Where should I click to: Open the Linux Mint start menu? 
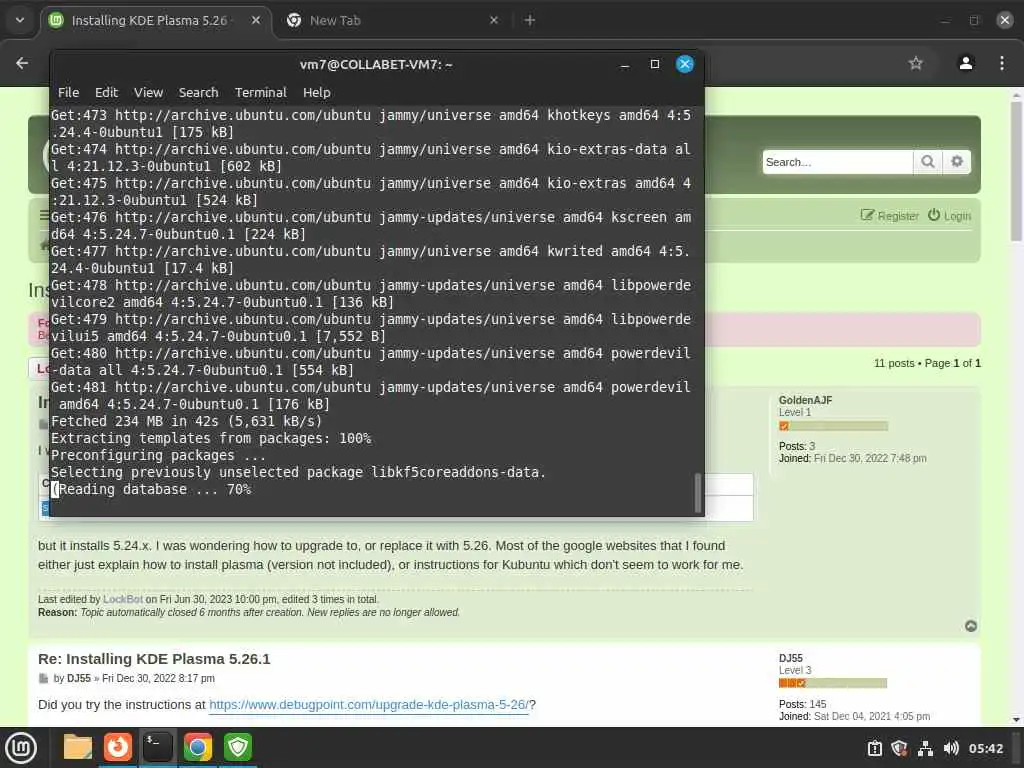21,748
